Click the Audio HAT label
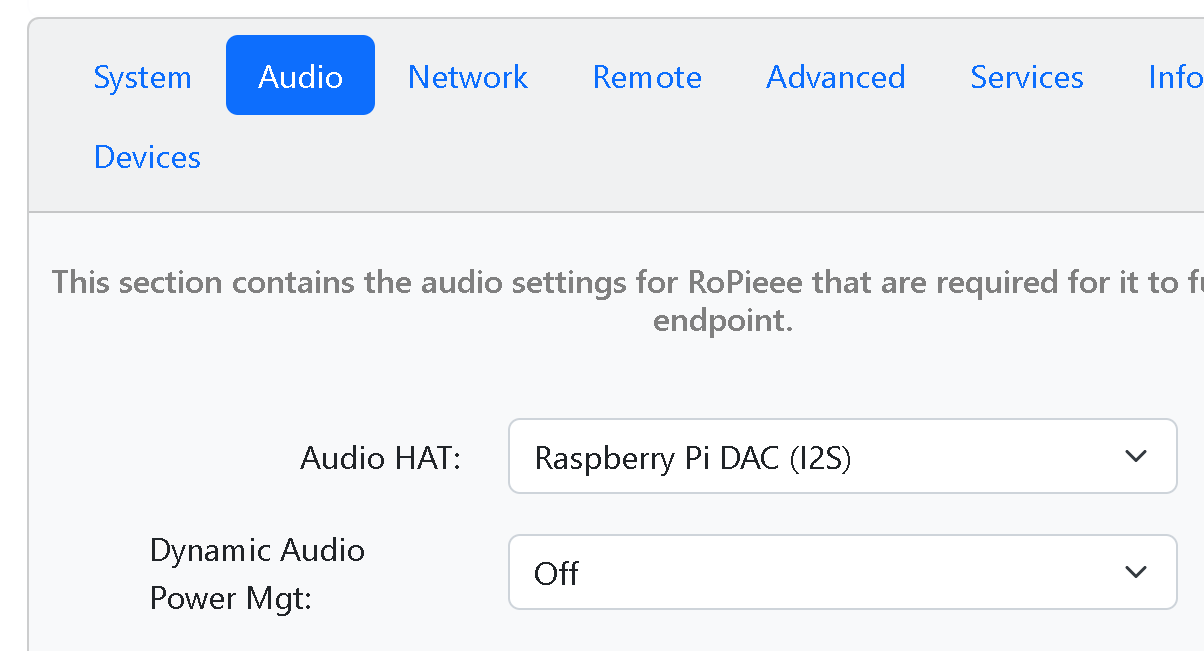The width and height of the screenshot is (1204, 651). click(380, 457)
